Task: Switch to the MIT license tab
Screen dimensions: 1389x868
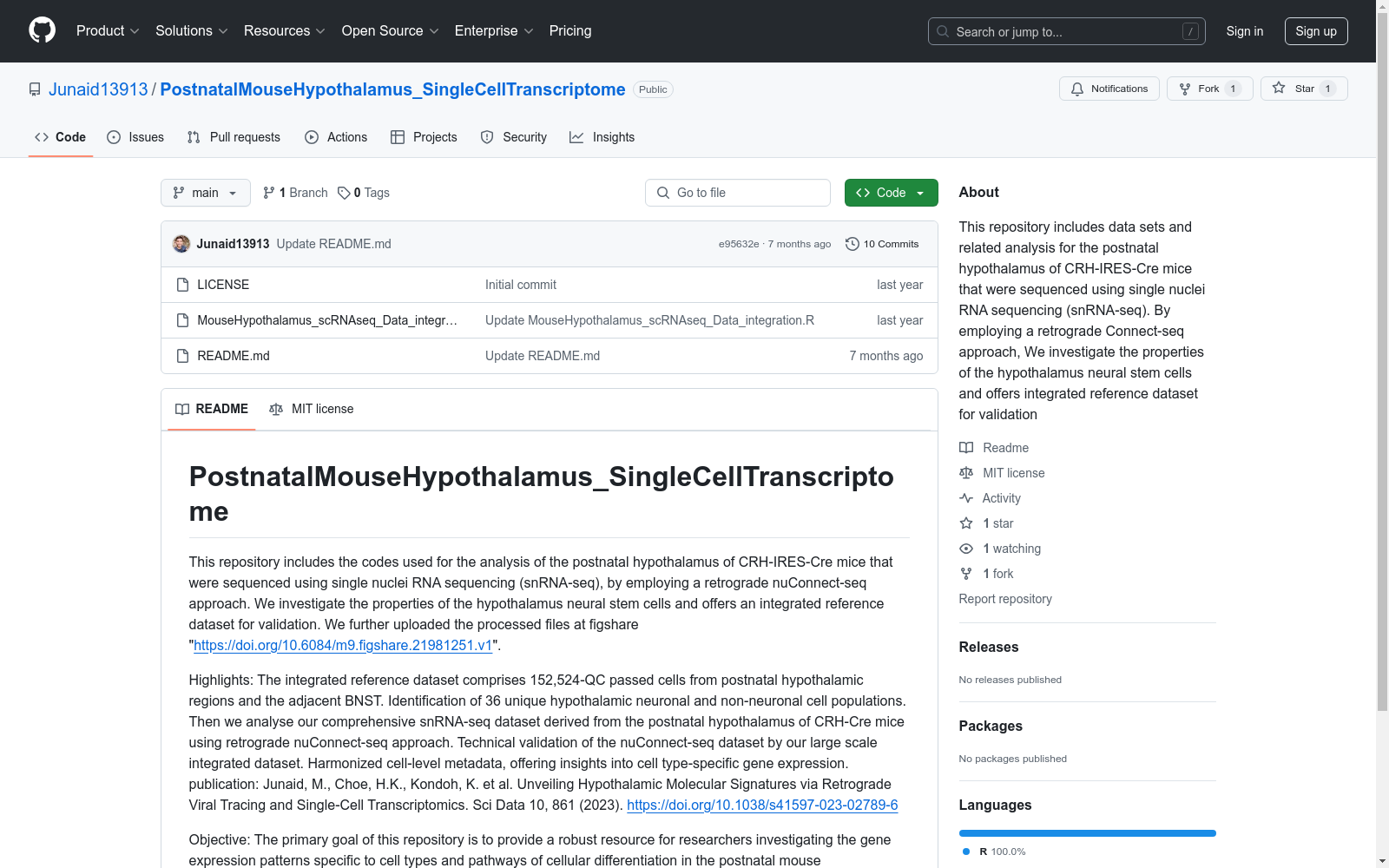Action: coord(312,409)
